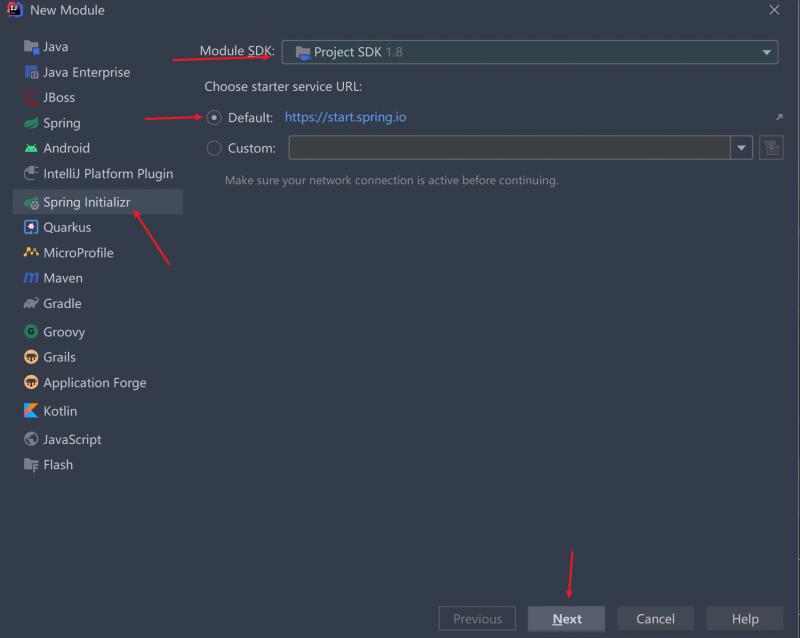Click the Gradle elephant icon
800x638 pixels.
coord(31,304)
